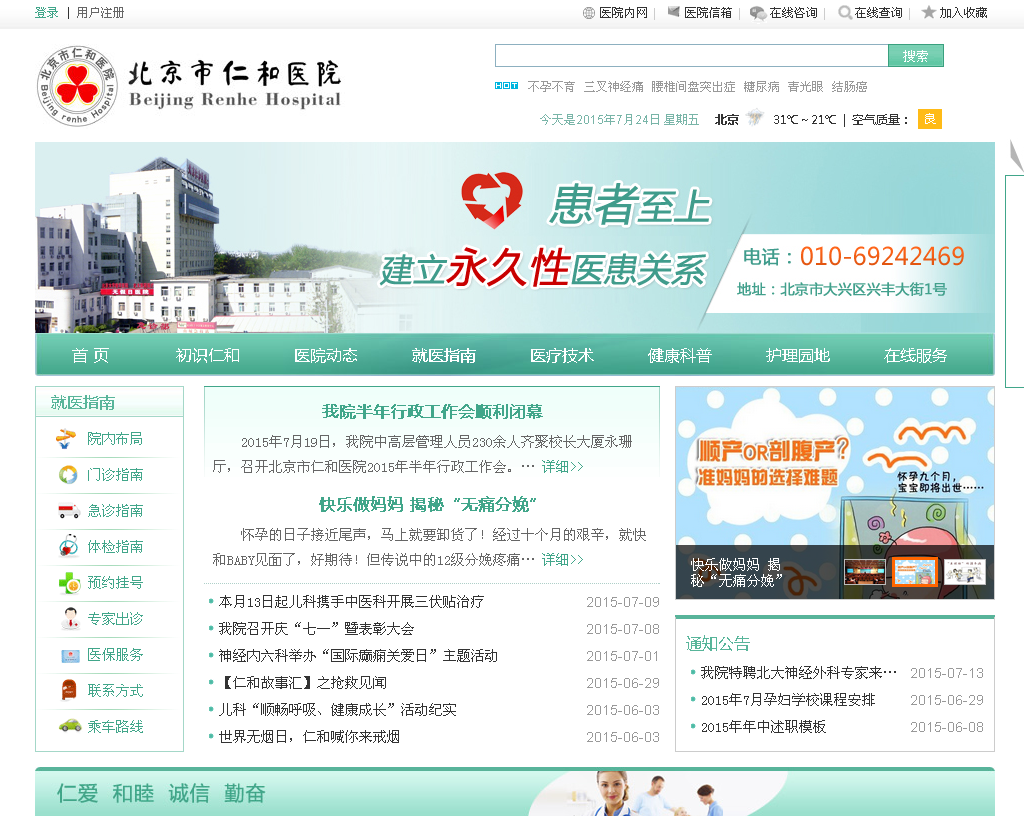Open 详细 link under 无痛分娩 article
This screenshot has width=1024, height=825.
pos(562,560)
